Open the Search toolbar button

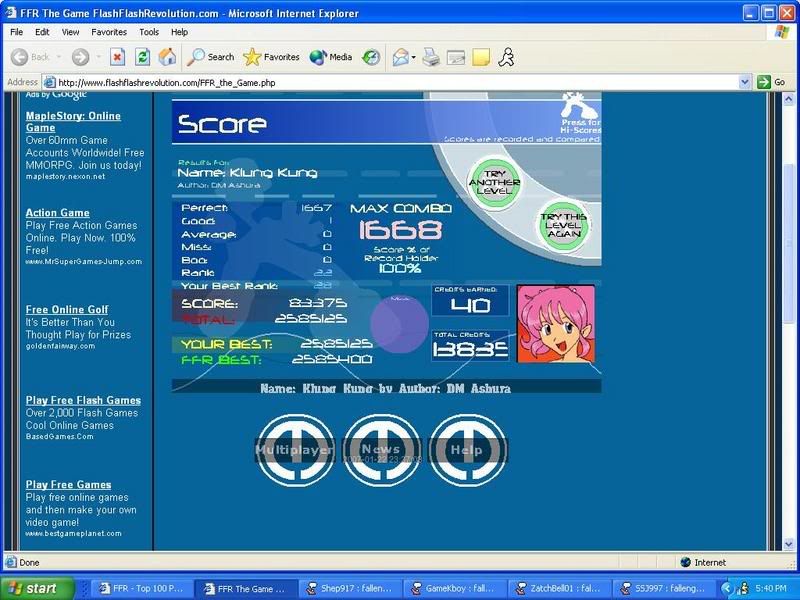pos(210,57)
